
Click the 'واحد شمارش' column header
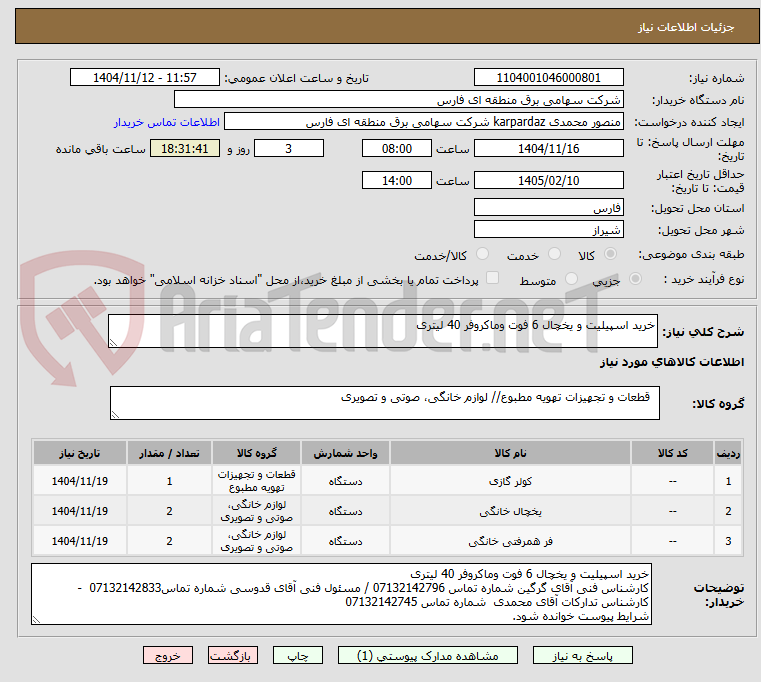pyautogui.click(x=345, y=453)
